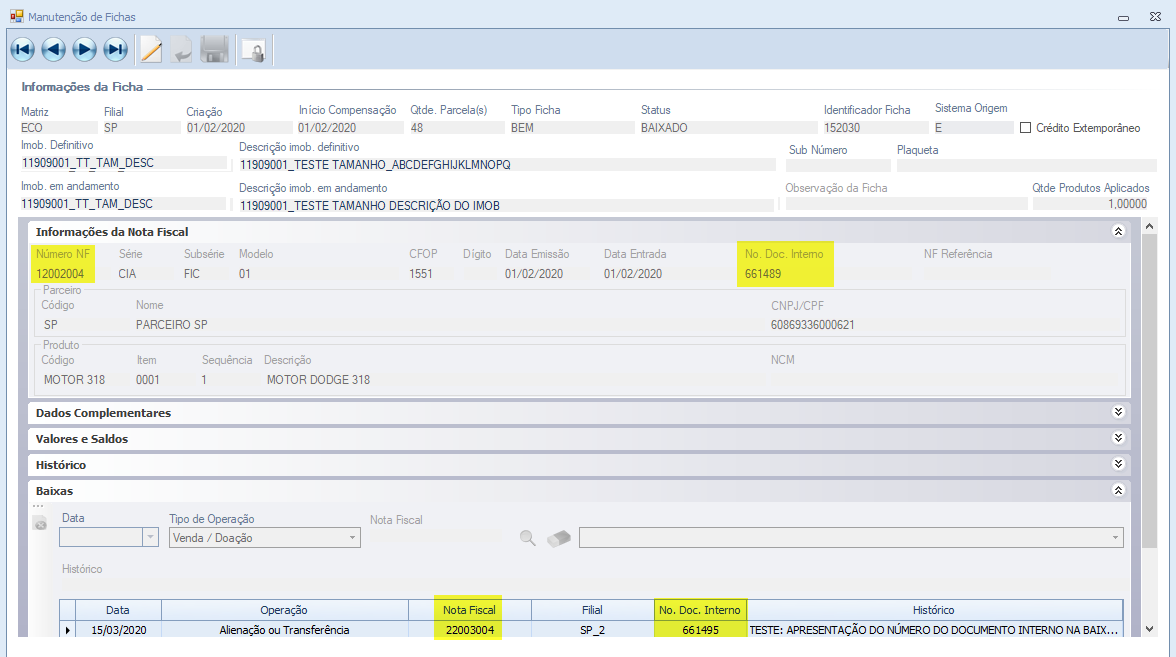1176x657 pixels.
Task: Click the magnifier search icon in Baixas
Action: 528,538
